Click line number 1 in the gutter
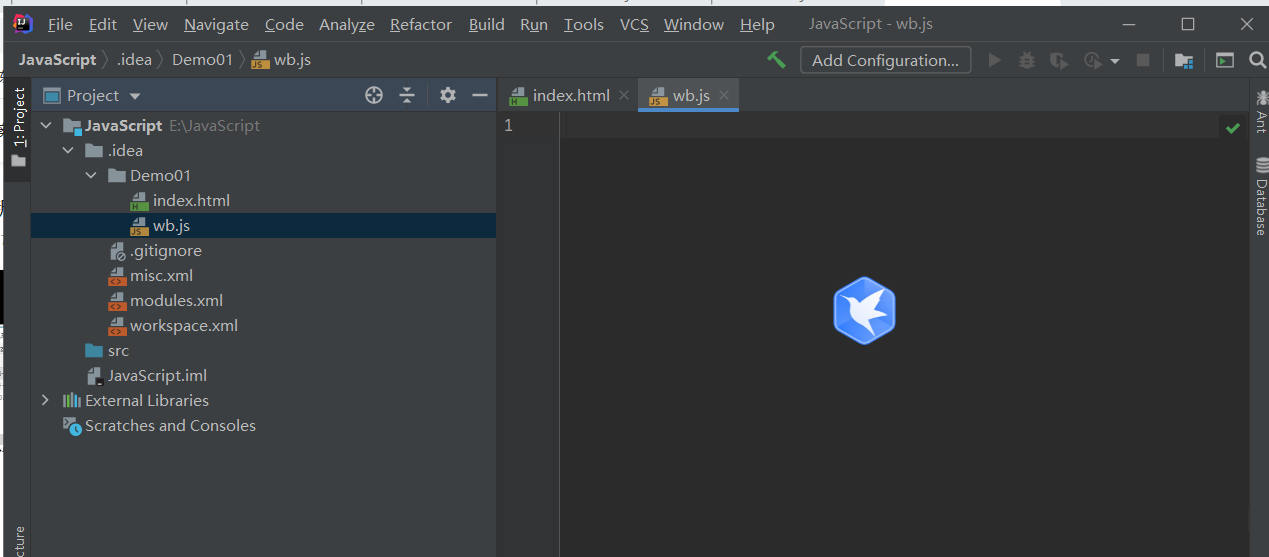This screenshot has height=557, width=1269. pos(509,125)
